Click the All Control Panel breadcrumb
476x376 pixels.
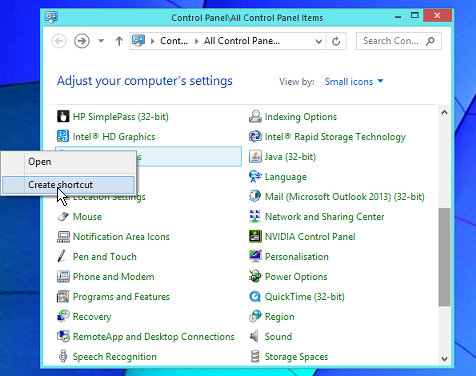click(242, 41)
